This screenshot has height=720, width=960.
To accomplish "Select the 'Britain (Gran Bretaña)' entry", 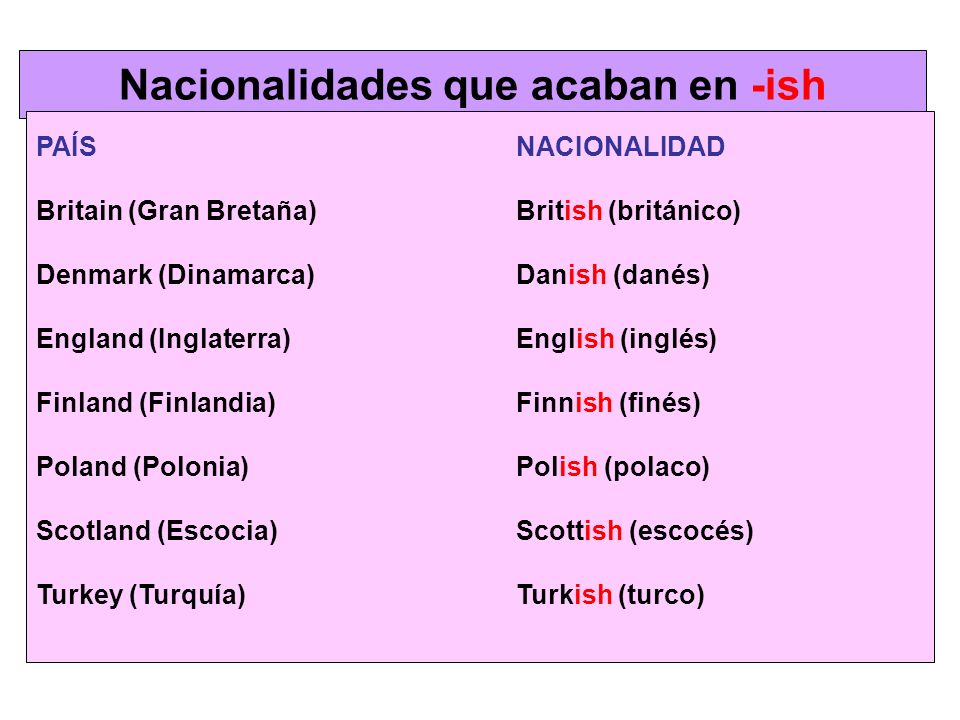I will coord(176,211).
